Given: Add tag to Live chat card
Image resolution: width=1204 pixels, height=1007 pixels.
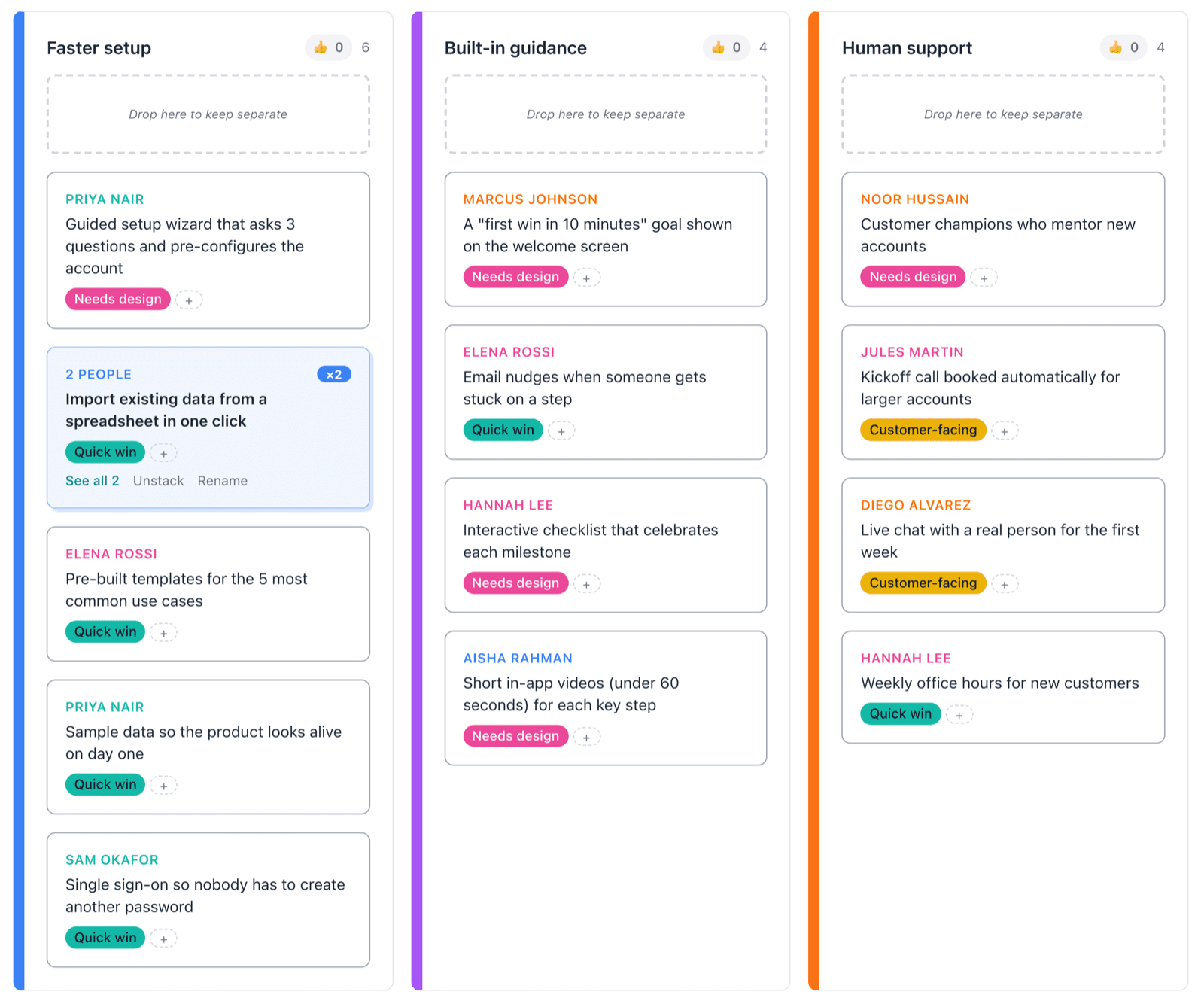Looking at the screenshot, I should click(x=1005, y=584).
